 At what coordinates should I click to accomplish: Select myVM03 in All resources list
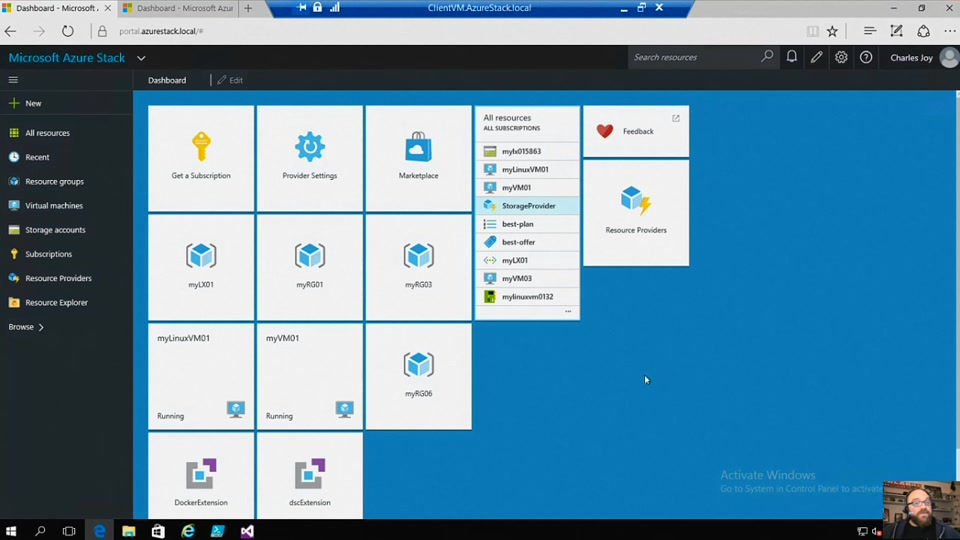pyautogui.click(x=527, y=279)
